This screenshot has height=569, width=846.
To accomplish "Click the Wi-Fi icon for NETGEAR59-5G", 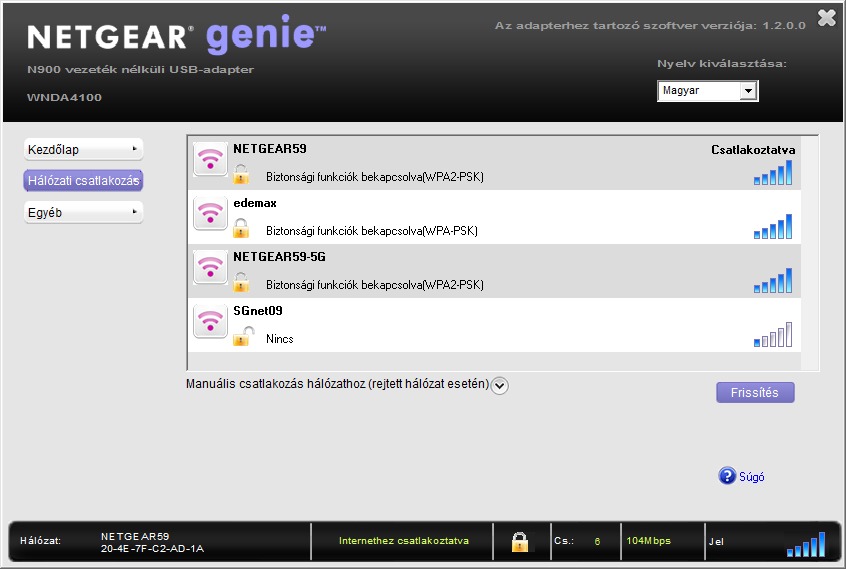I will [x=210, y=267].
